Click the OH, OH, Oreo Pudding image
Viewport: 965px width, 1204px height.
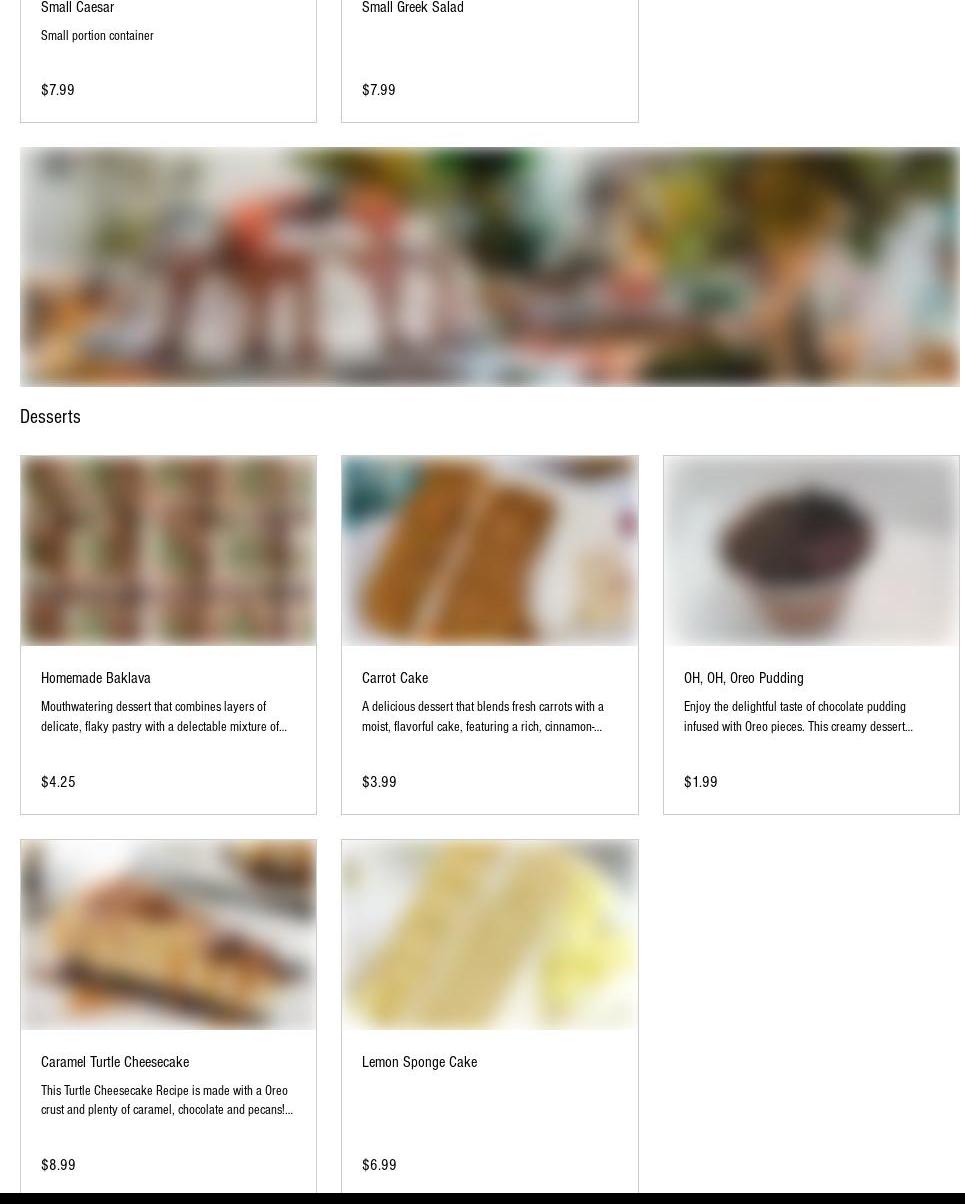click(811, 551)
